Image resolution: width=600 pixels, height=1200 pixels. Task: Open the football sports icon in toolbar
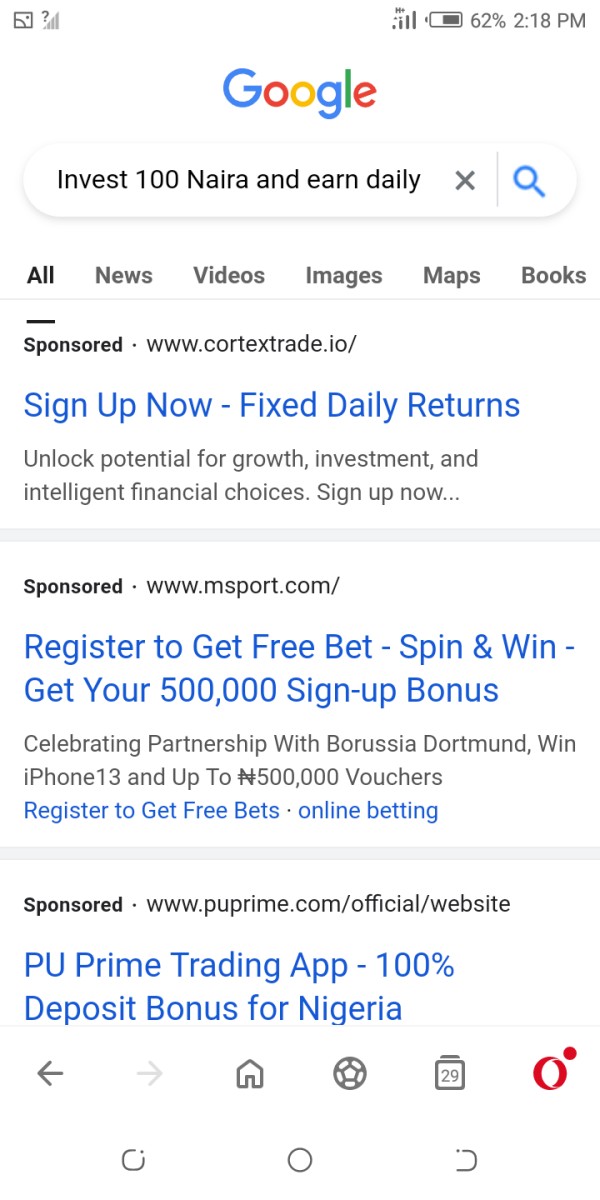(350, 1074)
